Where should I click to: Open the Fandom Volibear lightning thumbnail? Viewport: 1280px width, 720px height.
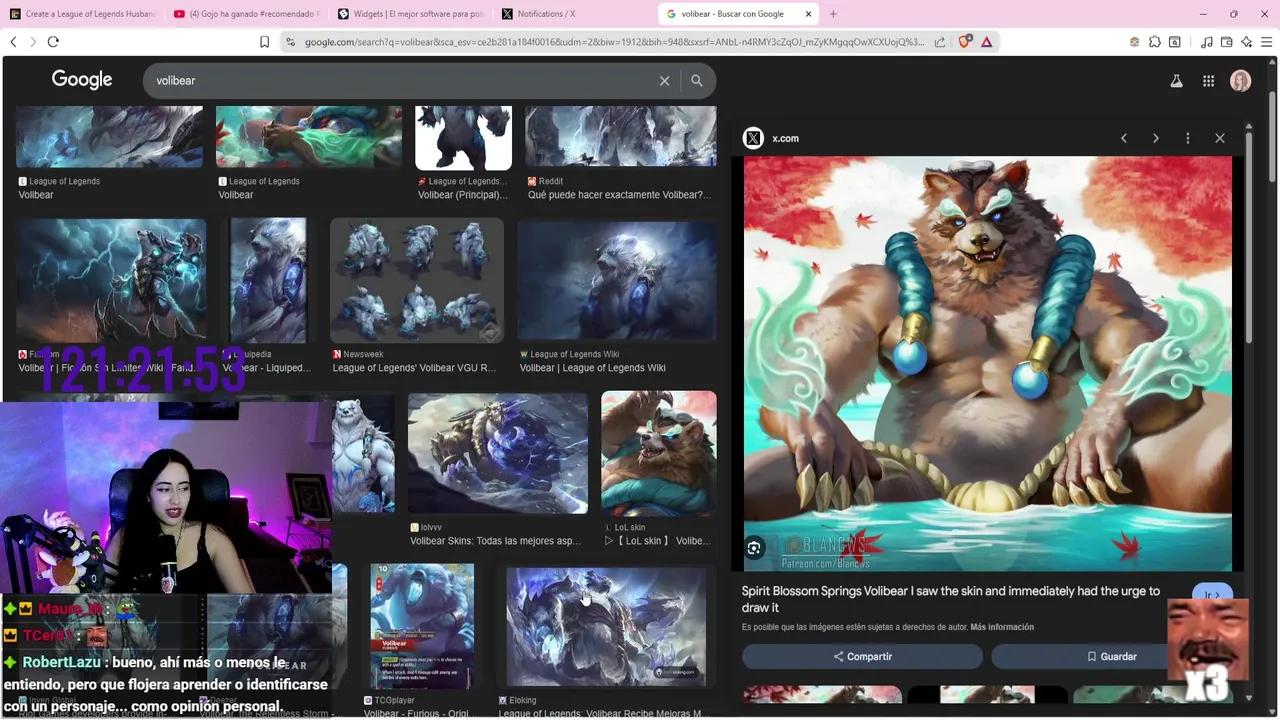111,281
